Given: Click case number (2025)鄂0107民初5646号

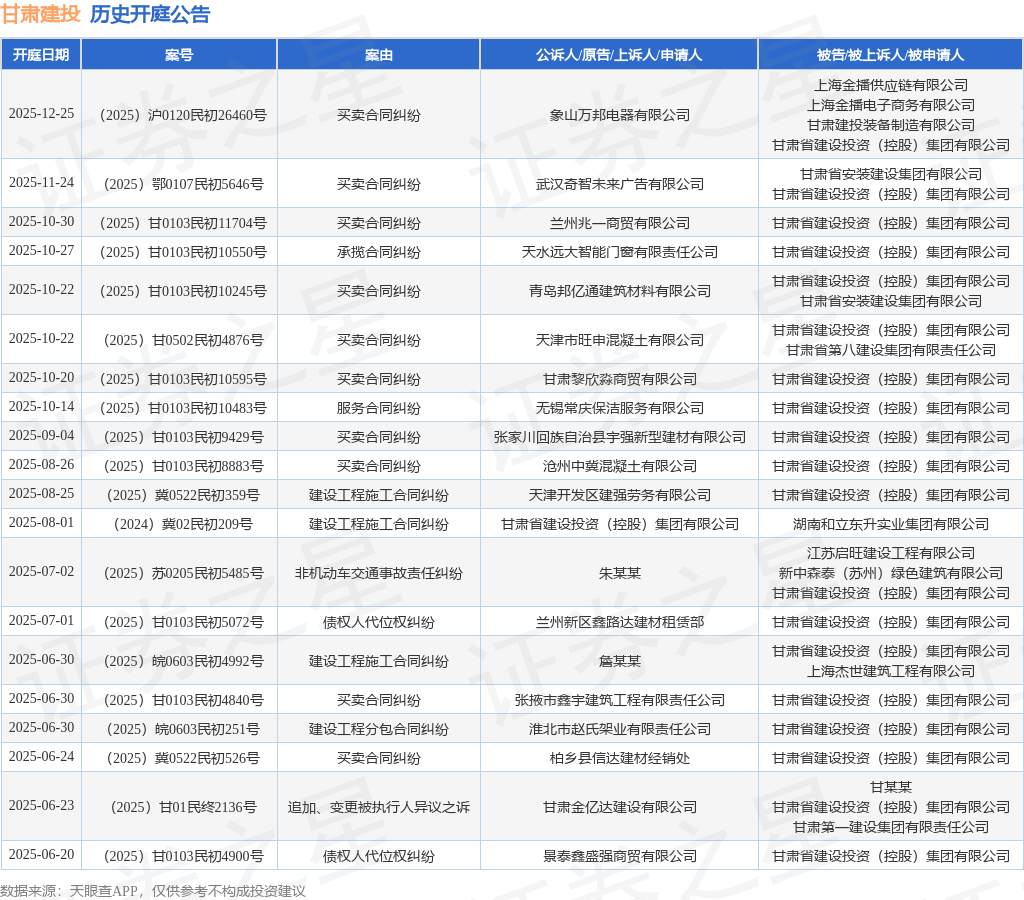Looking at the screenshot, I should [x=184, y=184].
